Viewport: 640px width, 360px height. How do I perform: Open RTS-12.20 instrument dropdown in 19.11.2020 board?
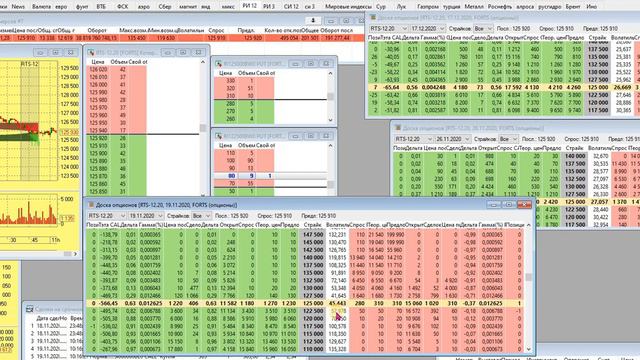point(106,216)
